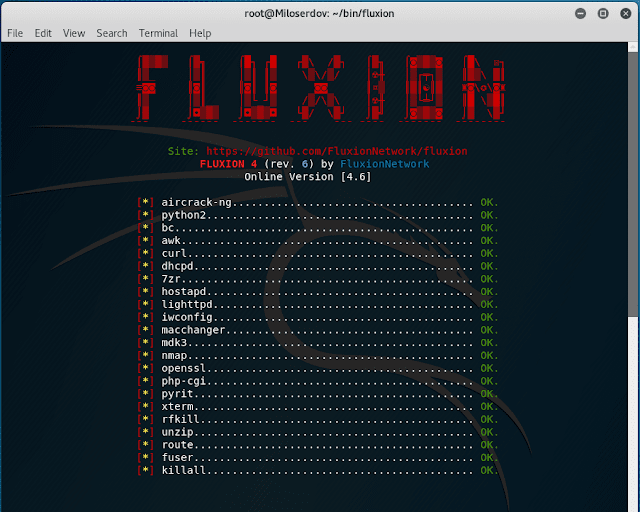
Task: Click the OK status next to aircrack-ng
Action: 489,203
